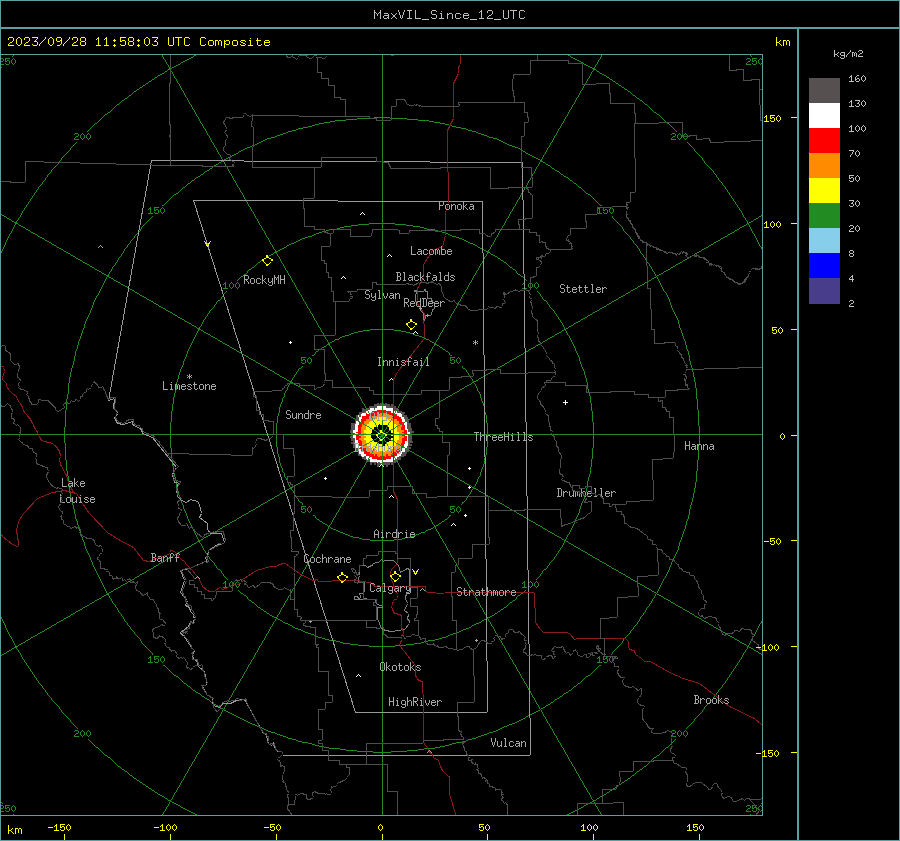Click the legend value 160
This screenshot has height=841, width=900.
(x=857, y=79)
